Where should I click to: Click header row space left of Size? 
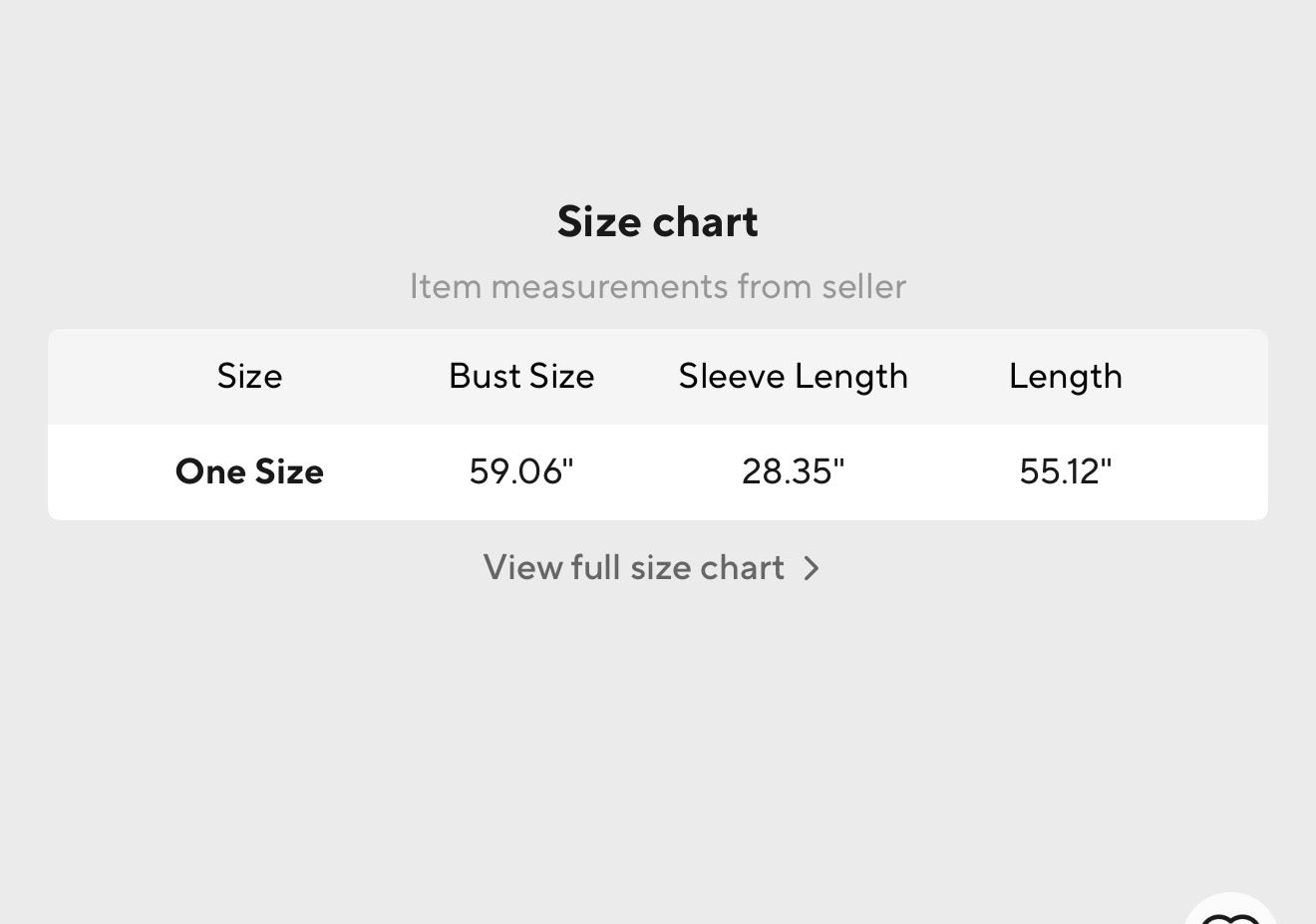point(120,377)
